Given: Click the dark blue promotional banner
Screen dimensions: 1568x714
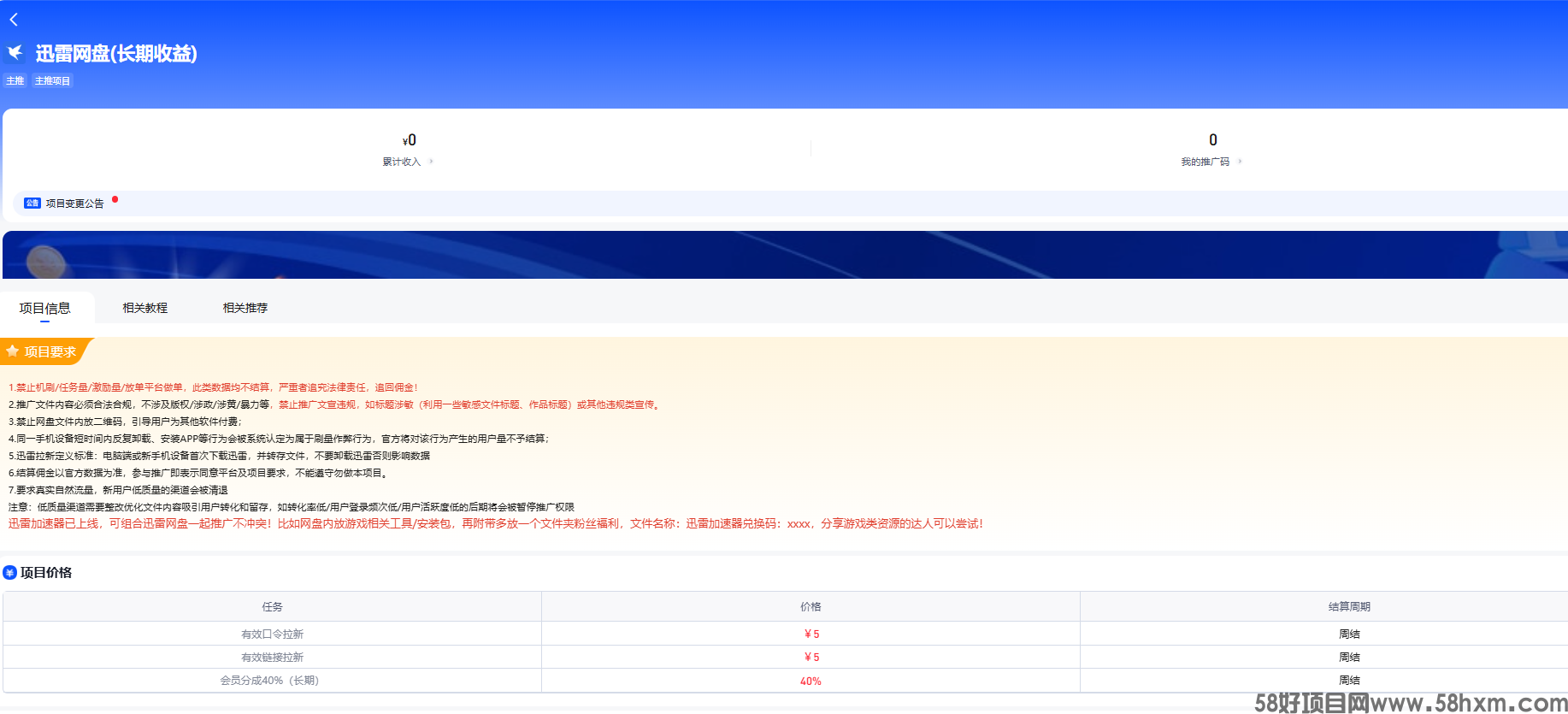Looking at the screenshot, I should pyautogui.click(x=785, y=255).
